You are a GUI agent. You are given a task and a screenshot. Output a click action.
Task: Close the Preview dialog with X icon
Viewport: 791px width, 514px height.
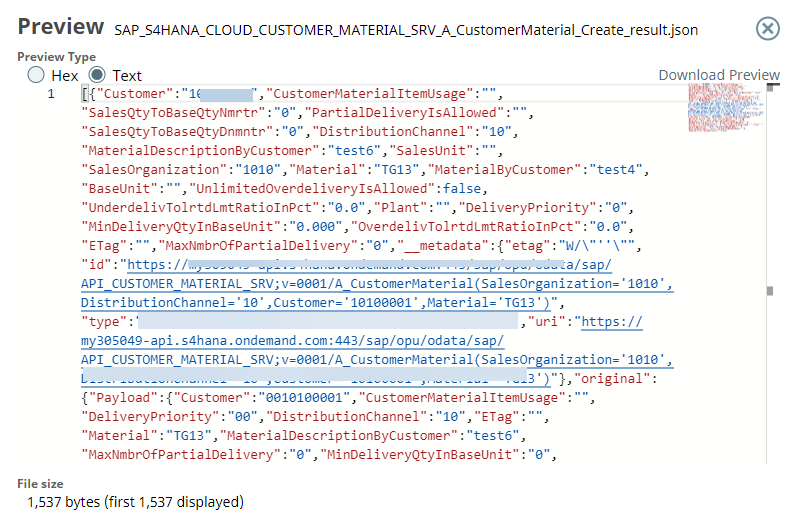click(x=767, y=28)
